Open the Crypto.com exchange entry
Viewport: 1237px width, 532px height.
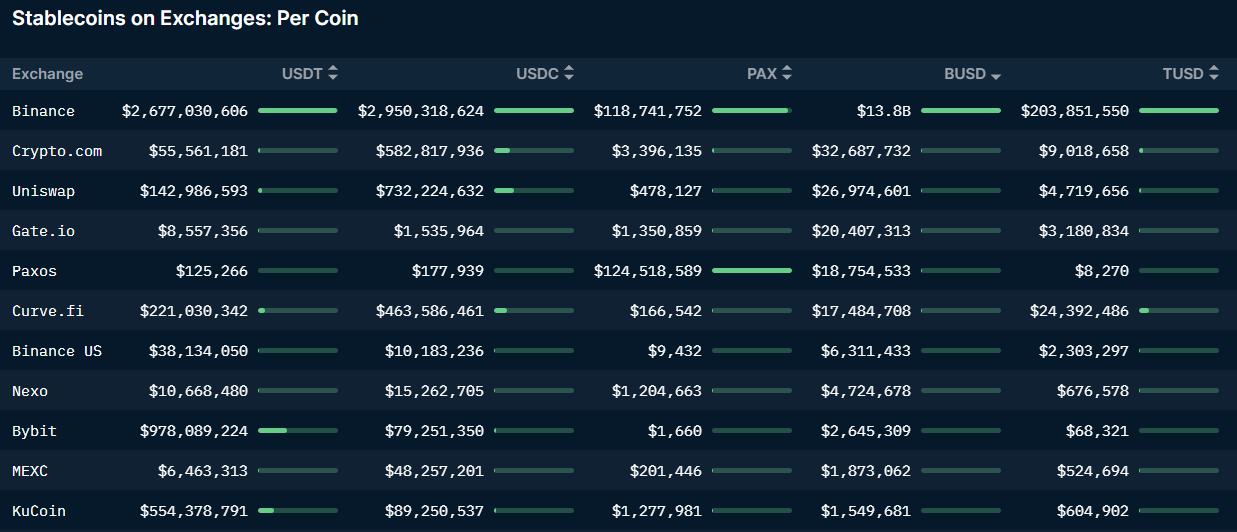tap(57, 151)
